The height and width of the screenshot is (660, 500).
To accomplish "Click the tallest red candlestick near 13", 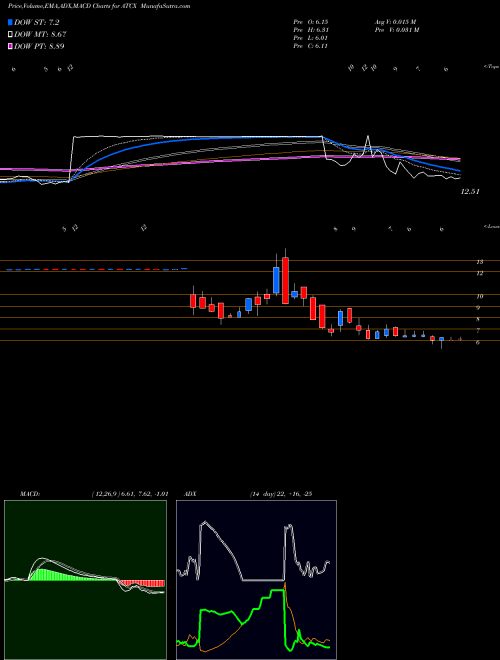I will point(285,280).
